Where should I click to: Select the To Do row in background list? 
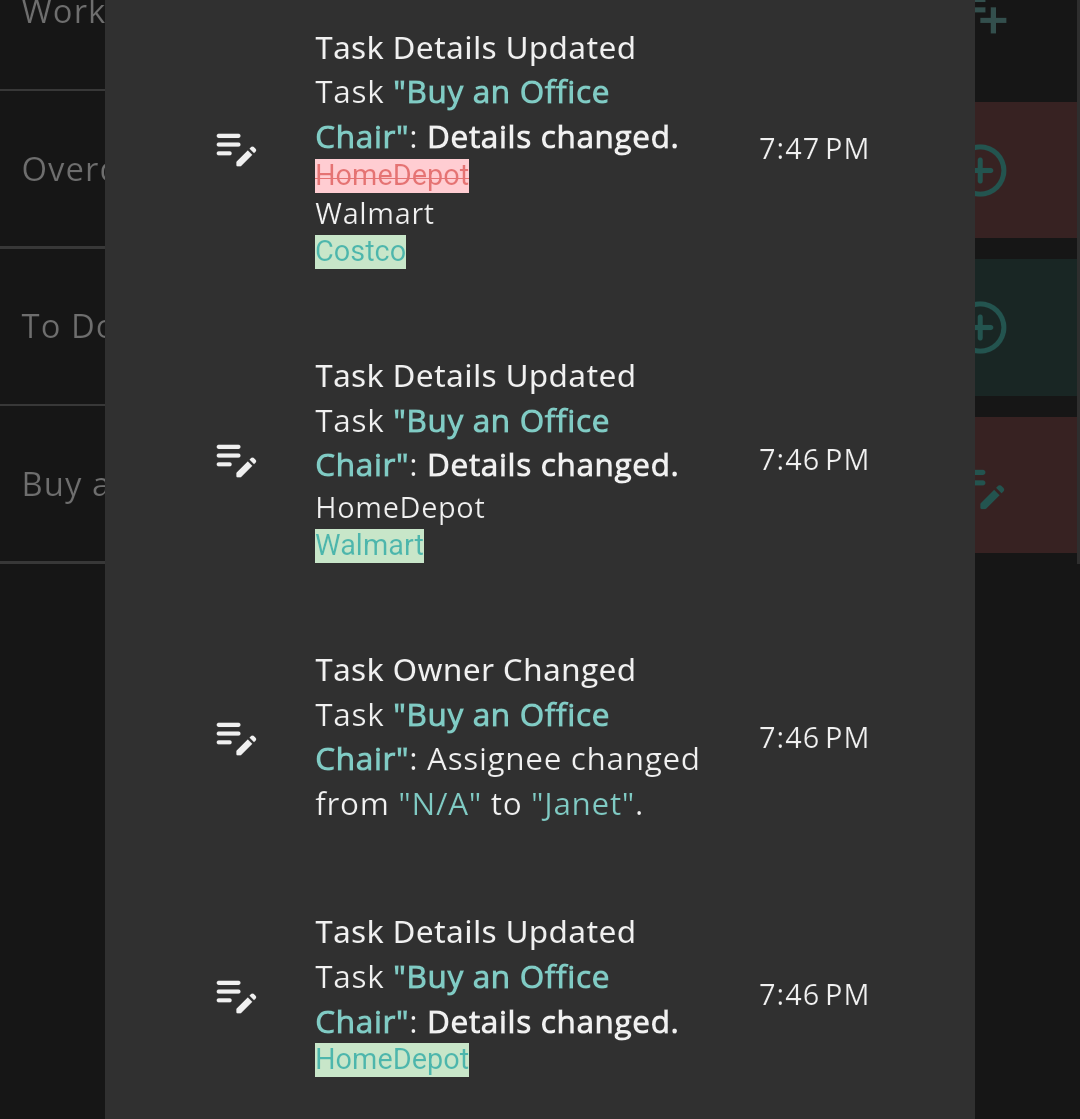(x=53, y=327)
